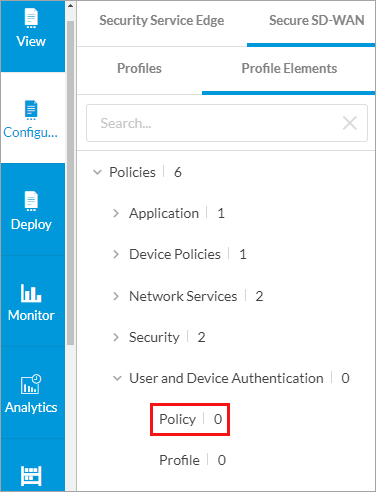Expand the Application policies node

[116, 213]
